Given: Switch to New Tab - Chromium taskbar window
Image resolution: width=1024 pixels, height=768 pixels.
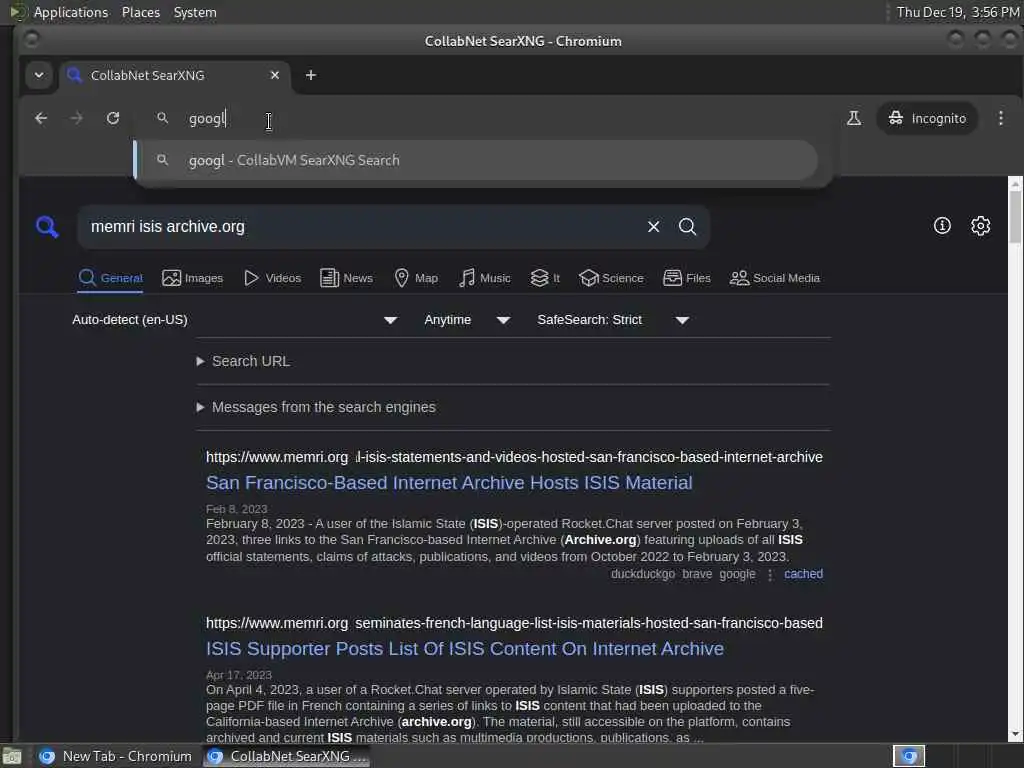Looking at the screenshot, I should coord(116,756).
